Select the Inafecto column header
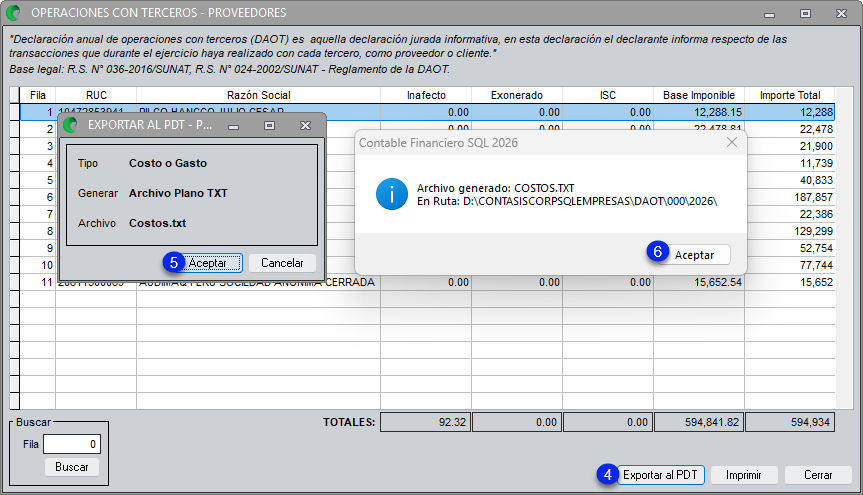Viewport: 863px width, 495px height. pos(426,95)
